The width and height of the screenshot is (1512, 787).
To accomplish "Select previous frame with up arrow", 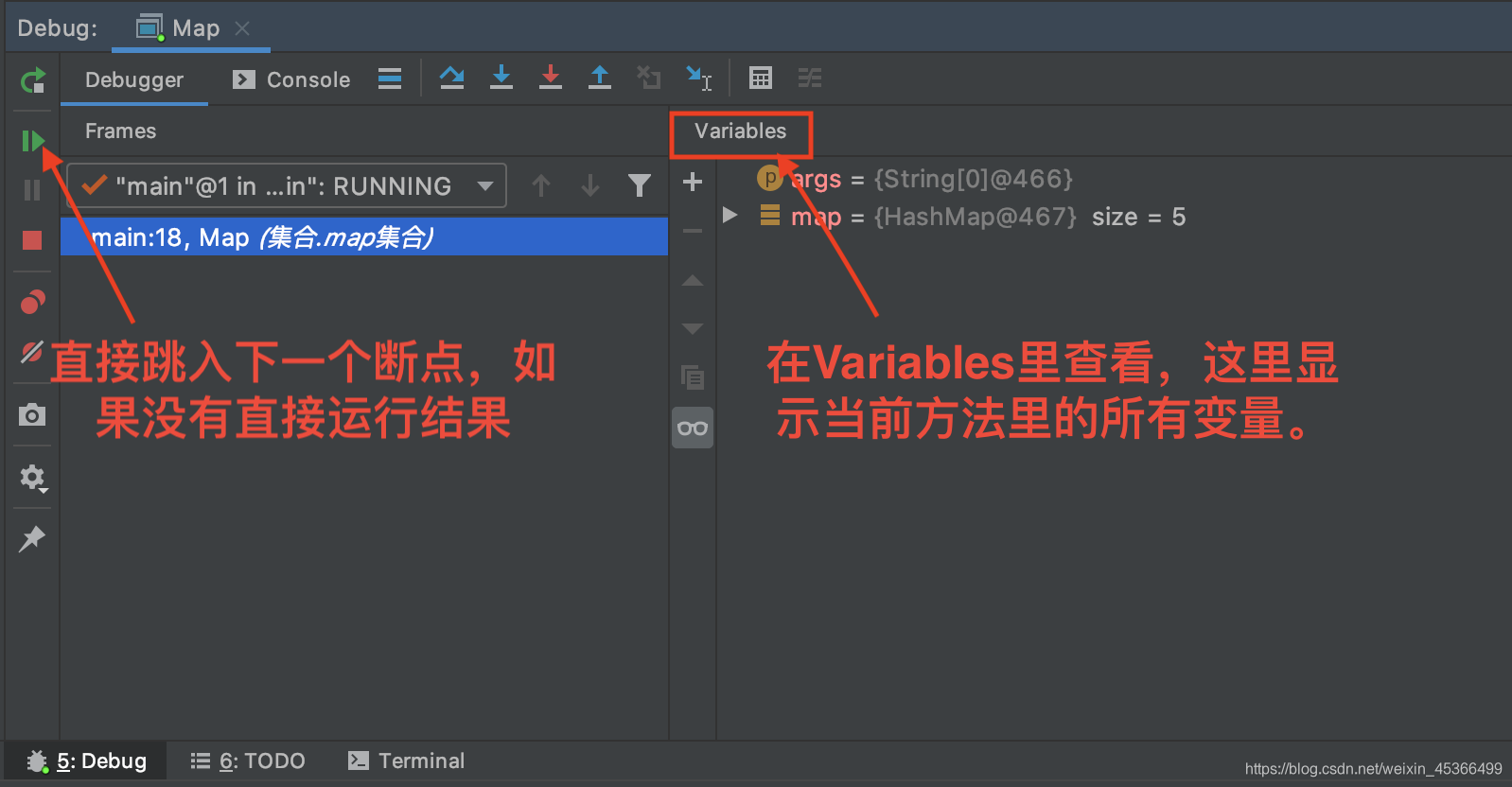I will pyautogui.click(x=541, y=185).
